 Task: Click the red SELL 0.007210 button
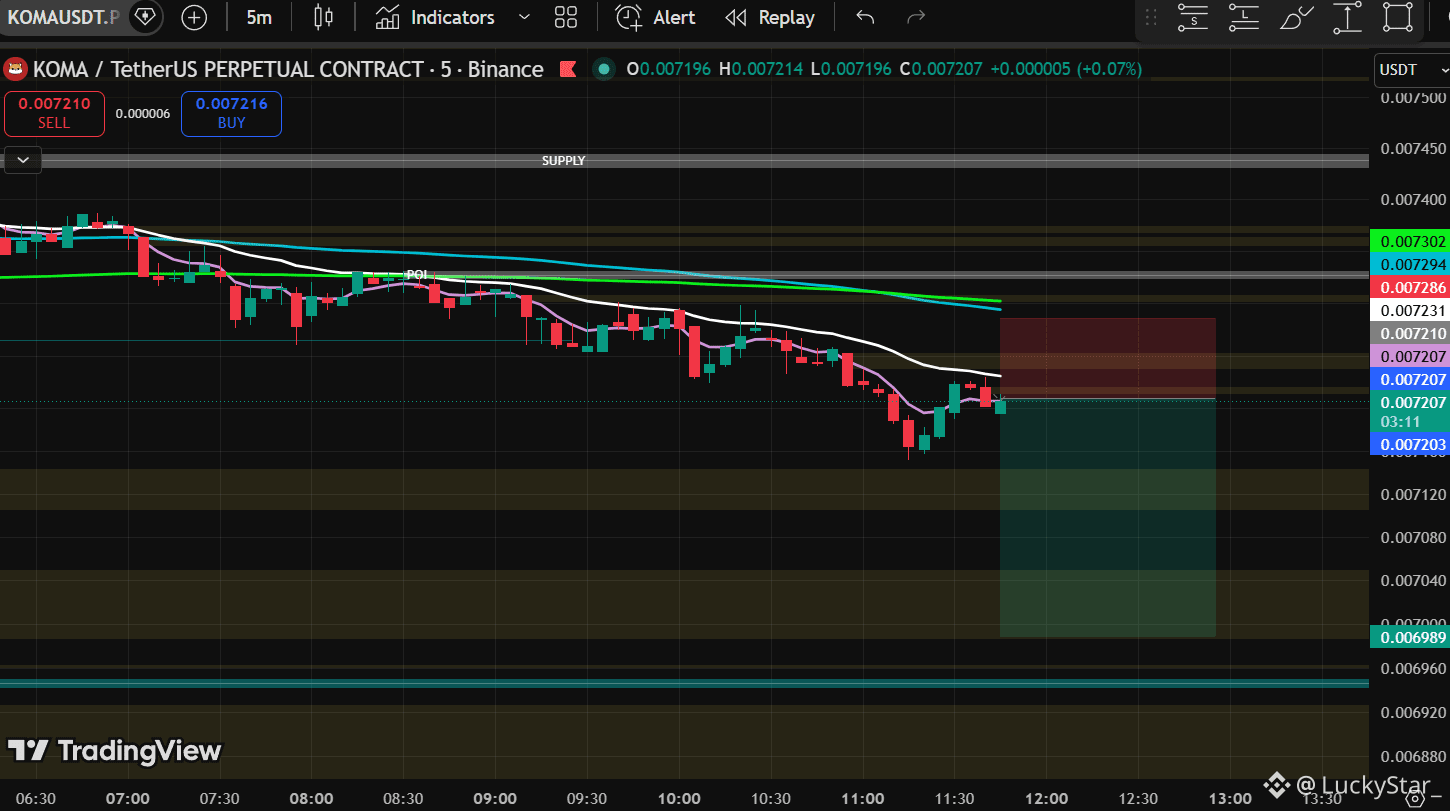click(x=54, y=113)
